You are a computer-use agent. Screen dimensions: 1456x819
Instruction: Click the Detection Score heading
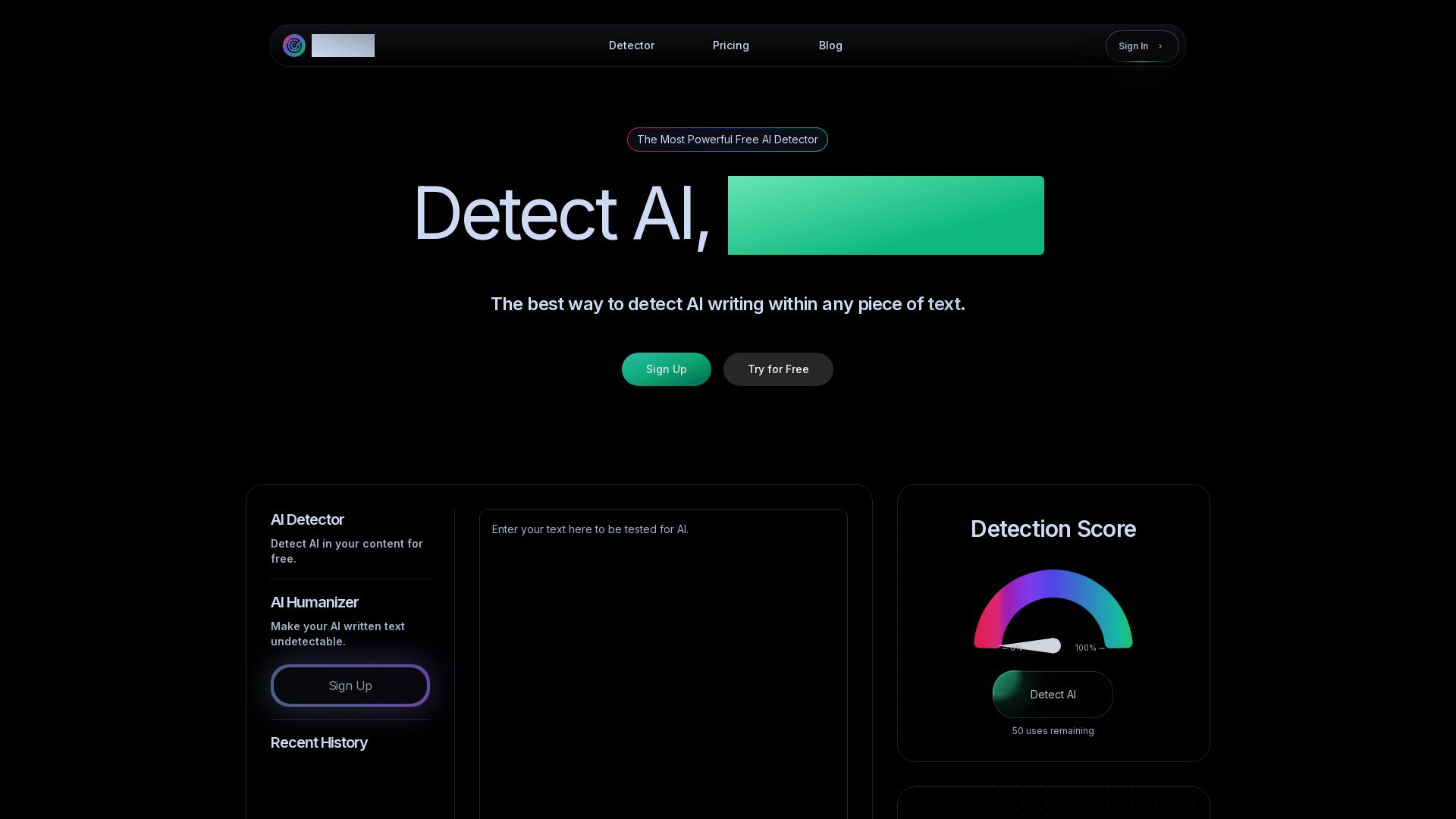pyautogui.click(x=1053, y=529)
